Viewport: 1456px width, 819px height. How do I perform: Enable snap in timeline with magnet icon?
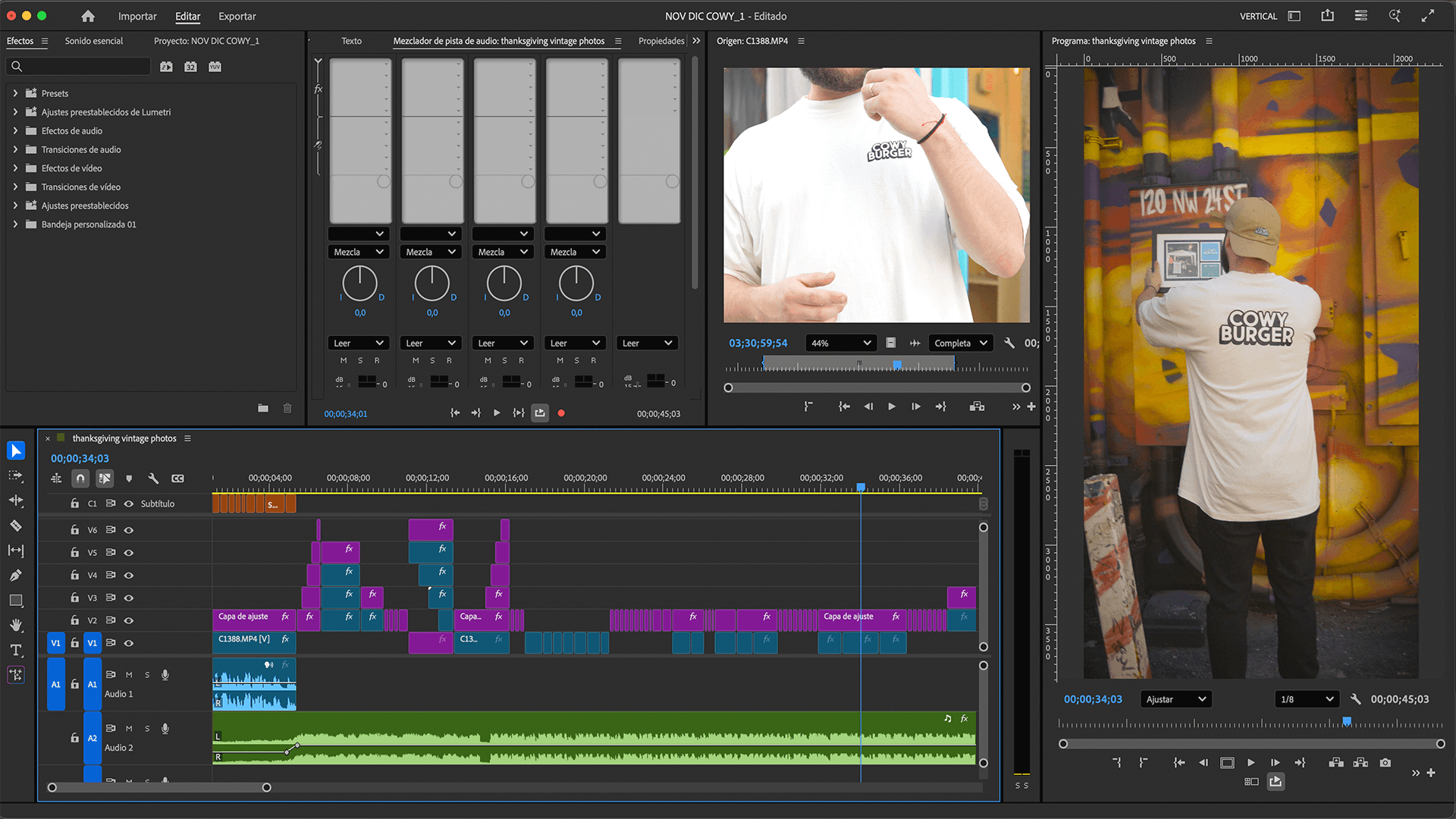point(80,479)
